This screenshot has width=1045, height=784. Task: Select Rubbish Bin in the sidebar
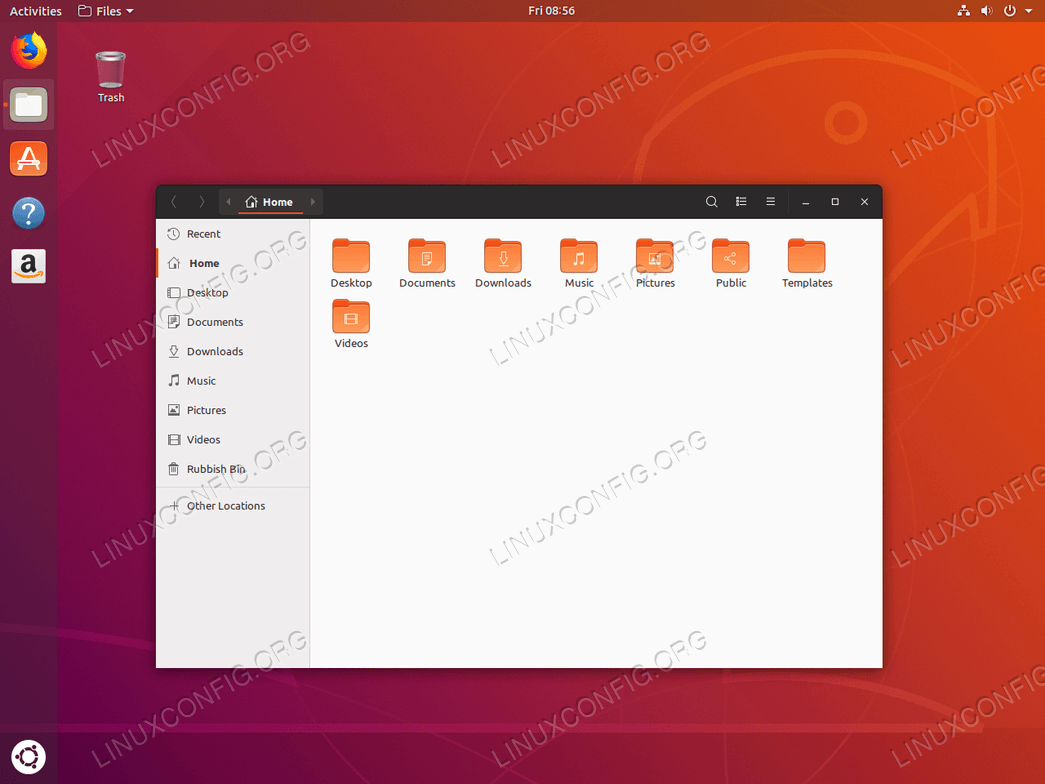pyautogui.click(x=216, y=468)
